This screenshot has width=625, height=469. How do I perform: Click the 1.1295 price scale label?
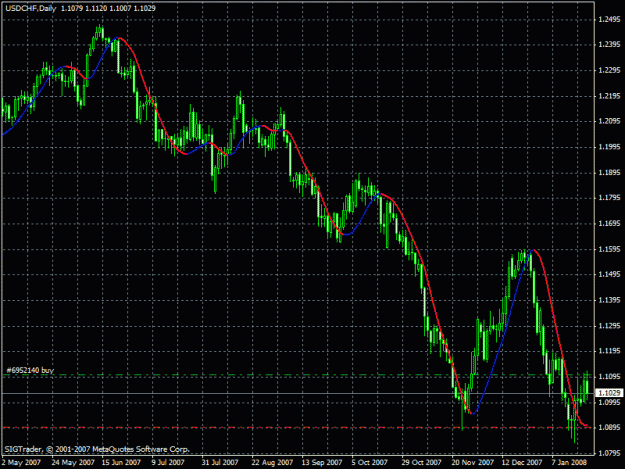tap(609, 326)
